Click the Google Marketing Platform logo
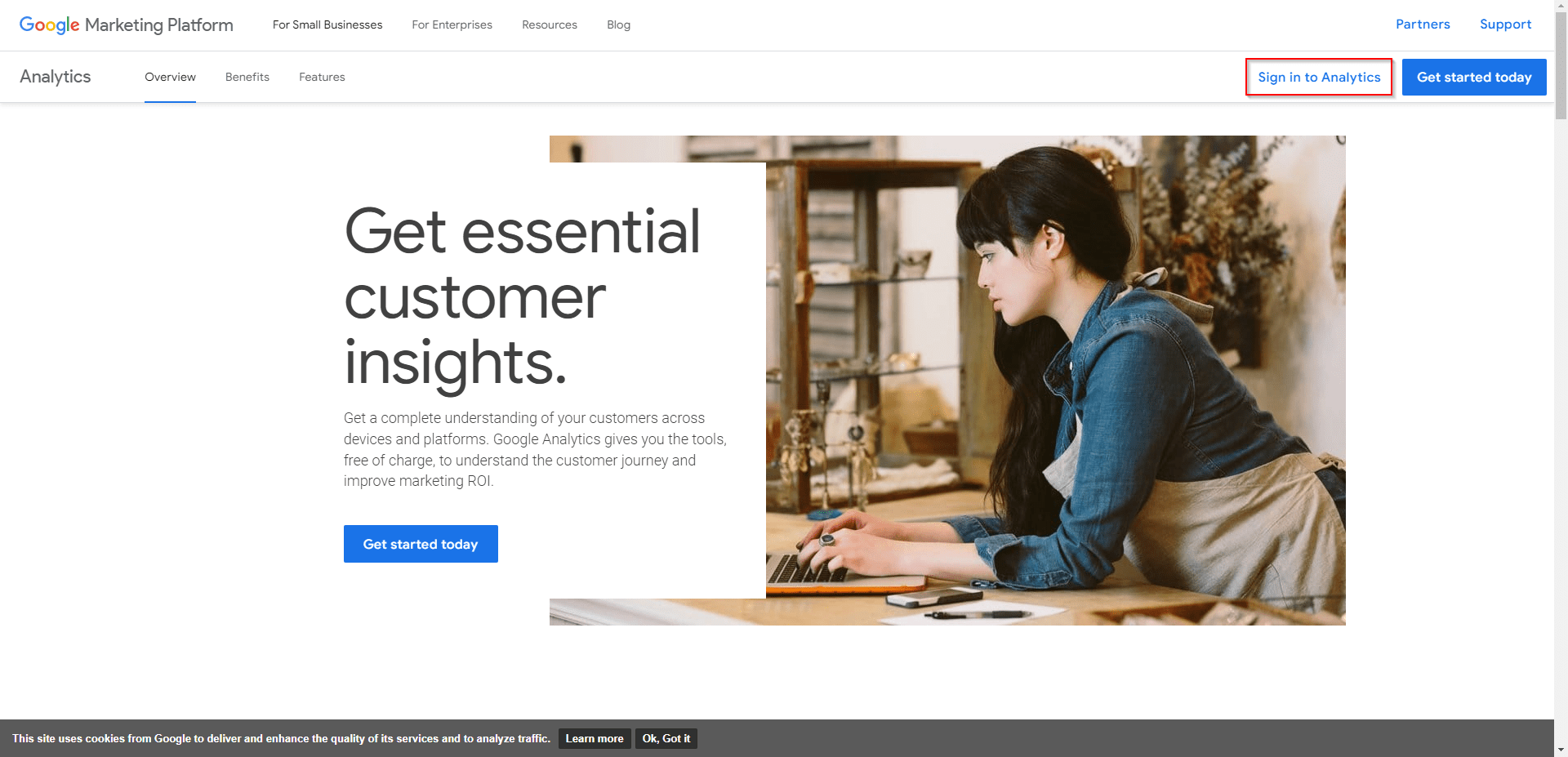This screenshot has height=757, width=1568. coord(127,25)
